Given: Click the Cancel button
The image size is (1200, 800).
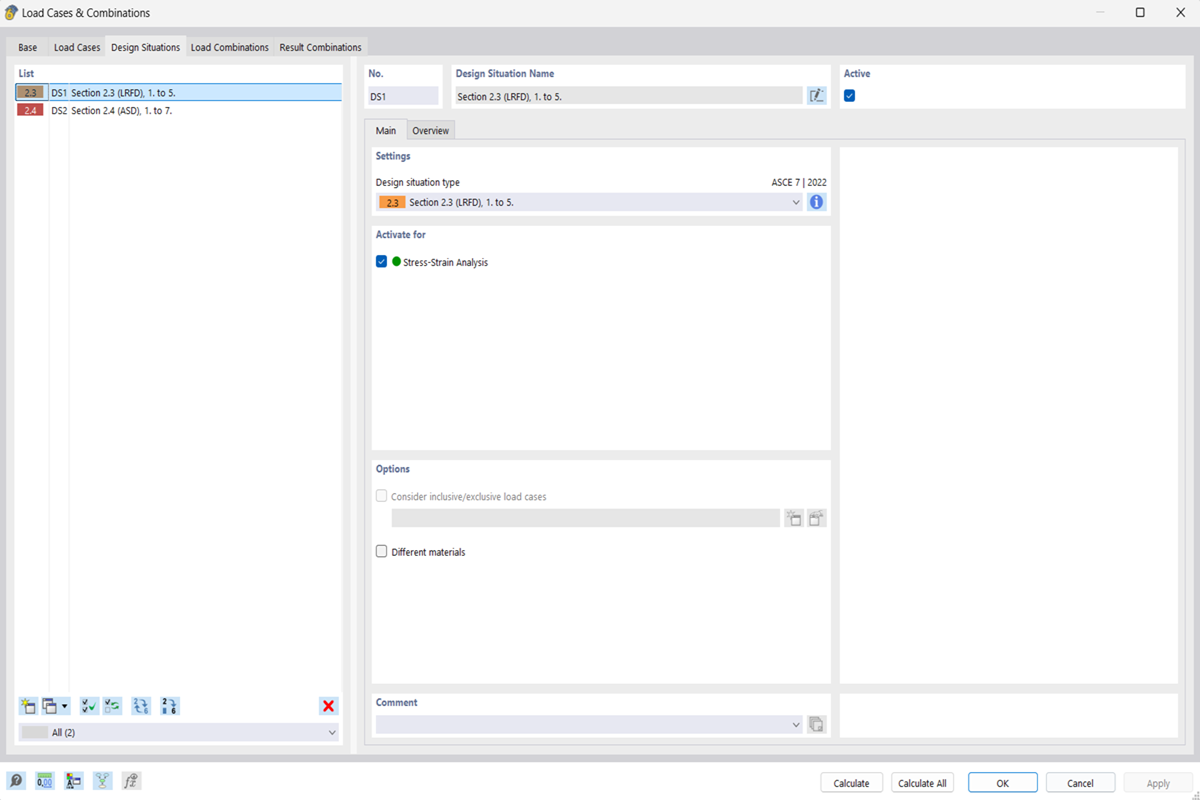Looking at the screenshot, I should [1080, 783].
